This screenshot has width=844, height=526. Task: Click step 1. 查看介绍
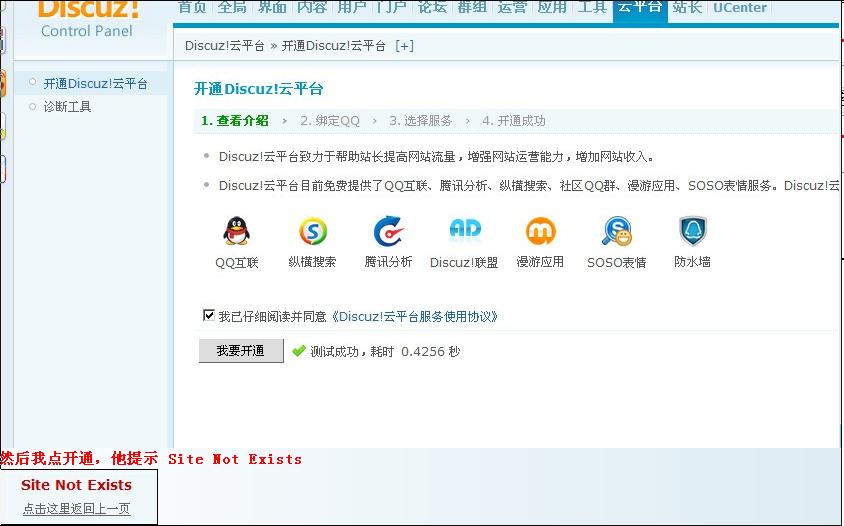pyautogui.click(x=235, y=121)
